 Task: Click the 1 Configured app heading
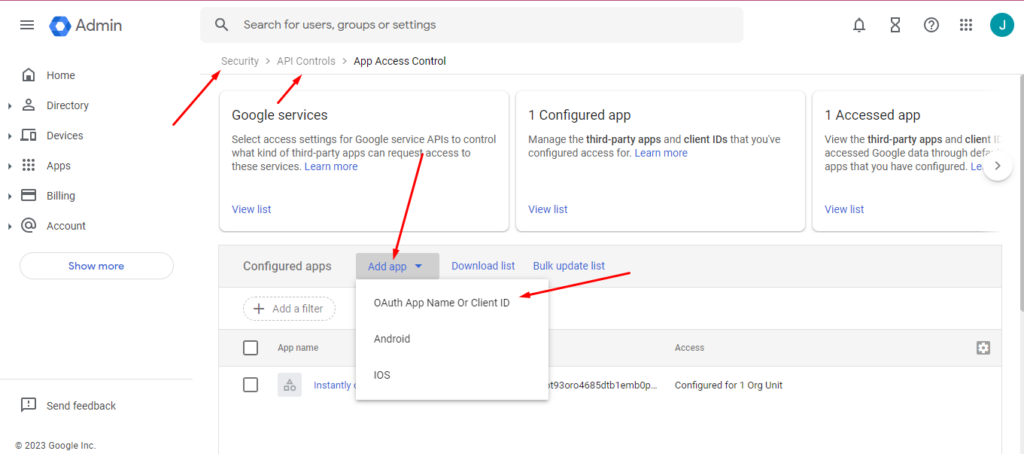(579, 115)
